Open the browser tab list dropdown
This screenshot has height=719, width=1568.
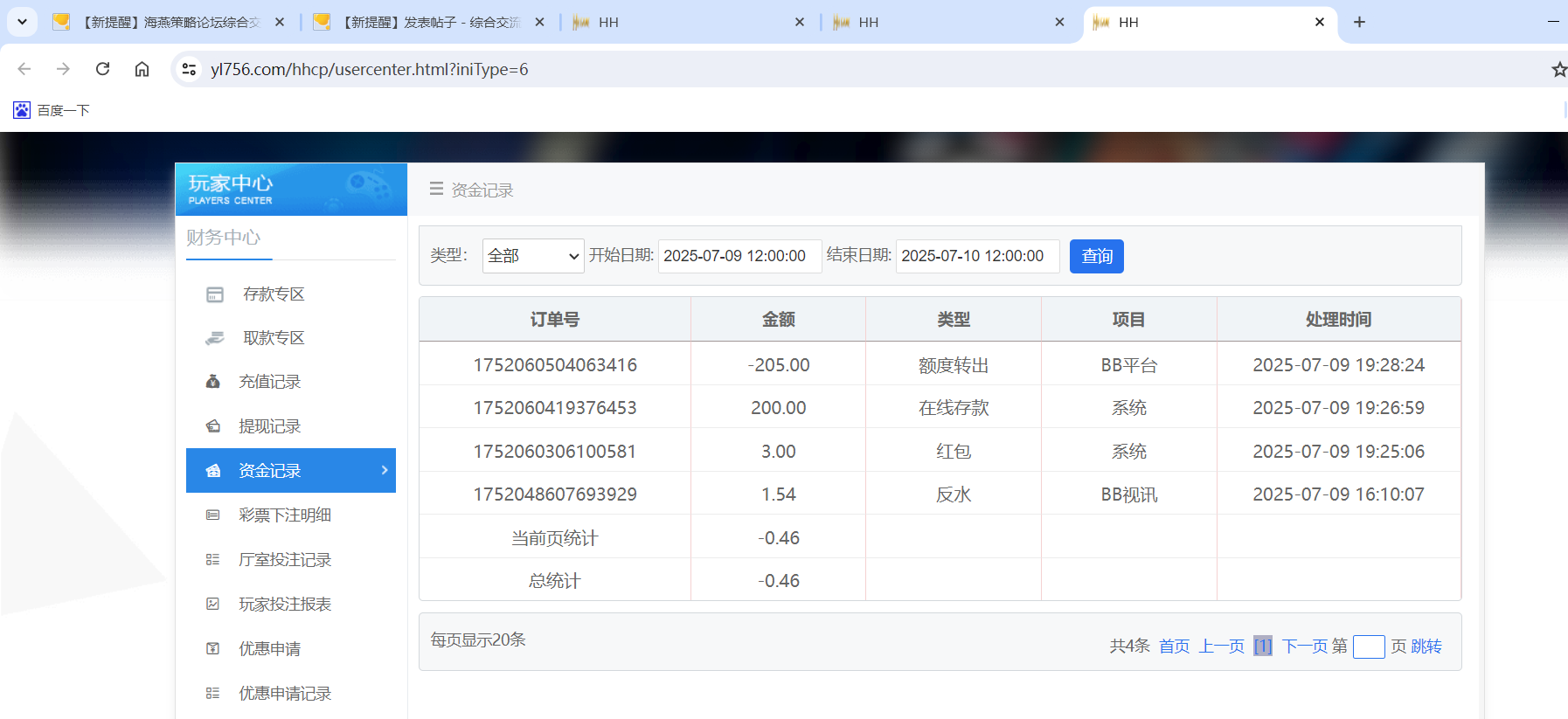coord(22,22)
